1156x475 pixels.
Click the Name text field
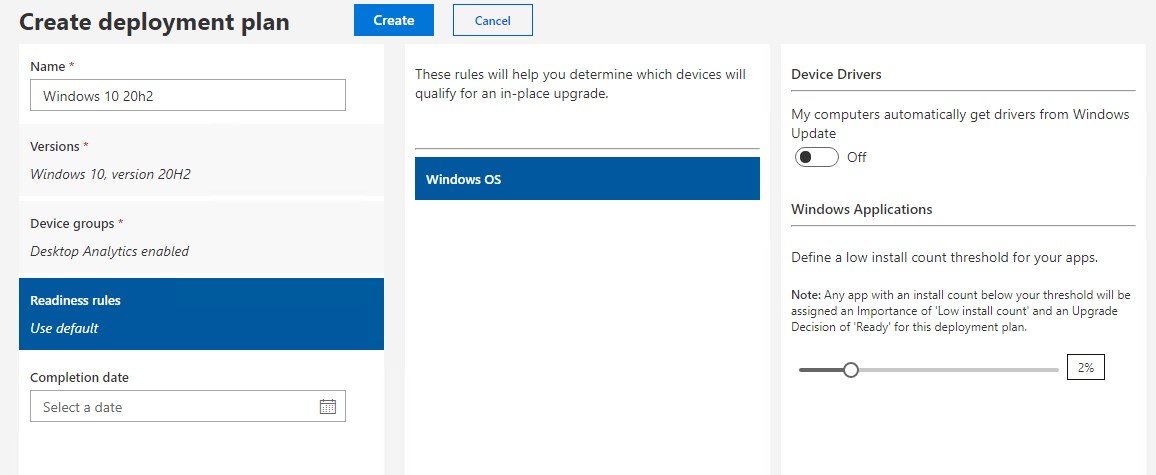[x=188, y=95]
